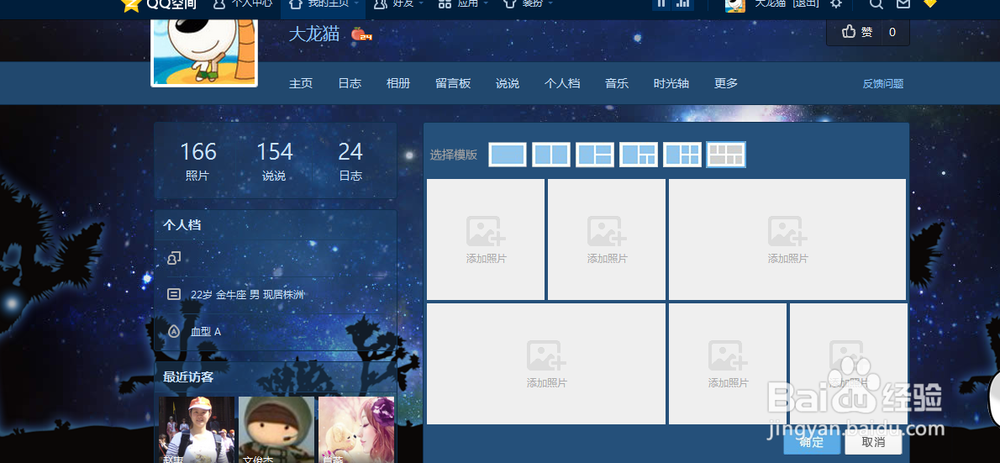Select six-photo grey template layout
The height and width of the screenshot is (463, 1000).
click(x=726, y=155)
